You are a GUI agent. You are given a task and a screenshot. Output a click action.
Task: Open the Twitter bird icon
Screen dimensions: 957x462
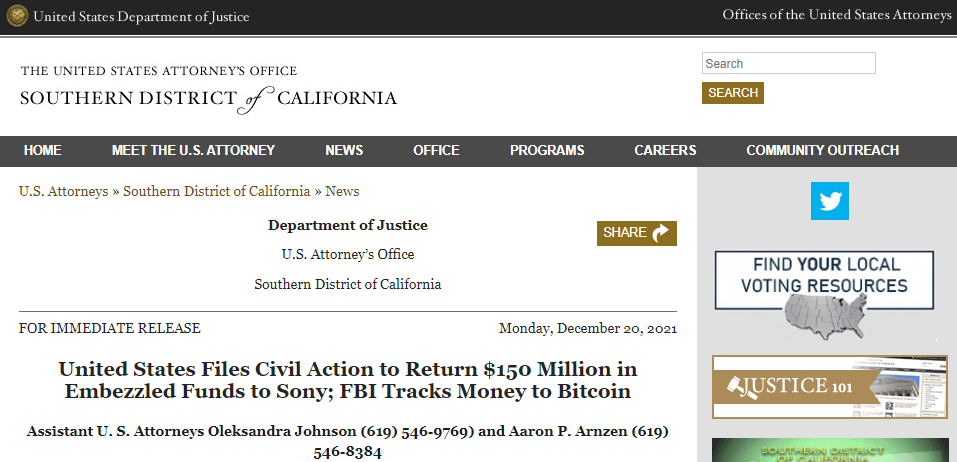830,201
